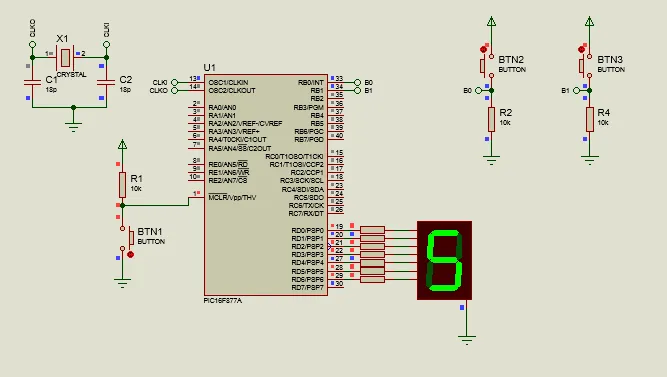Toggle the red latch dot of BTN2

click(483, 49)
